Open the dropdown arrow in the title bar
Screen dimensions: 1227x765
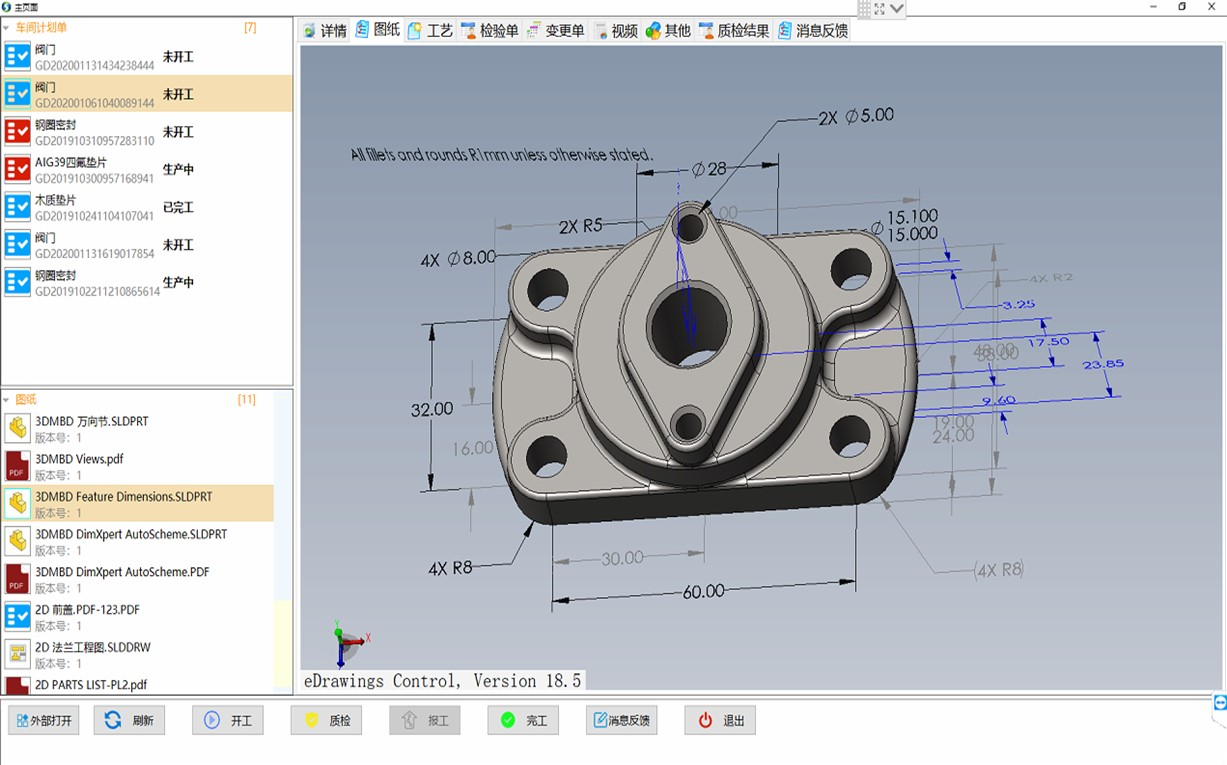click(897, 9)
